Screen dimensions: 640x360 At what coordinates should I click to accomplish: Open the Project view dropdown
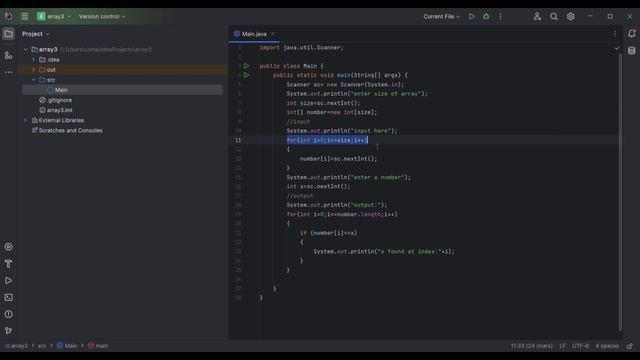[x=36, y=34]
